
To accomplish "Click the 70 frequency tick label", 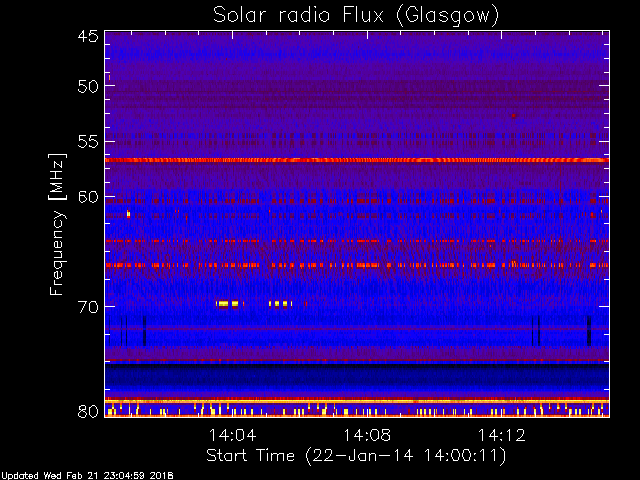I will click(x=88, y=307).
